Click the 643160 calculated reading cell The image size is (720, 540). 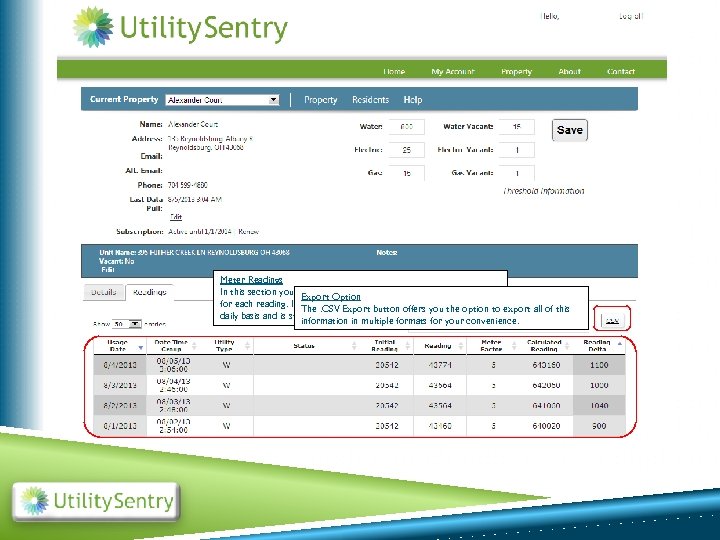tap(546, 365)
